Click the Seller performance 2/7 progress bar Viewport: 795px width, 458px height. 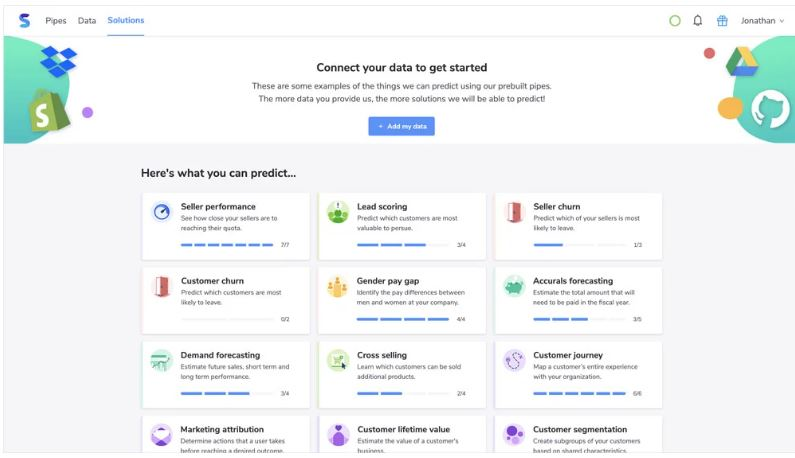[x=227, y=245]
